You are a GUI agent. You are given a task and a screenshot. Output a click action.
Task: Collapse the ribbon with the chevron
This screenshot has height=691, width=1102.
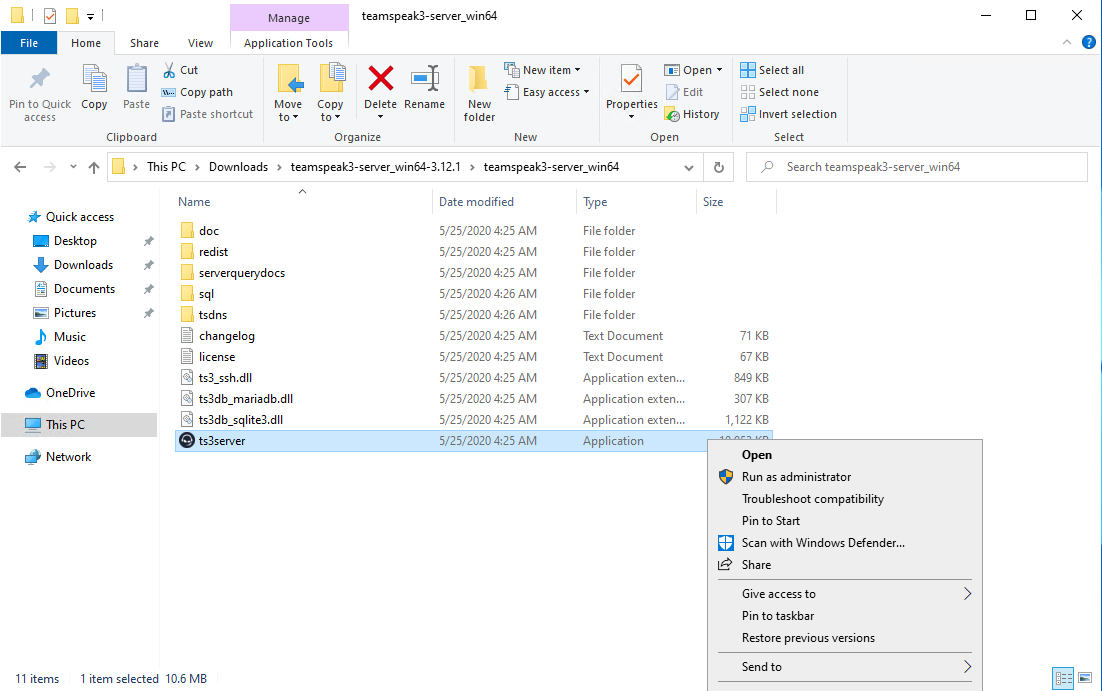pos(1067,42)
